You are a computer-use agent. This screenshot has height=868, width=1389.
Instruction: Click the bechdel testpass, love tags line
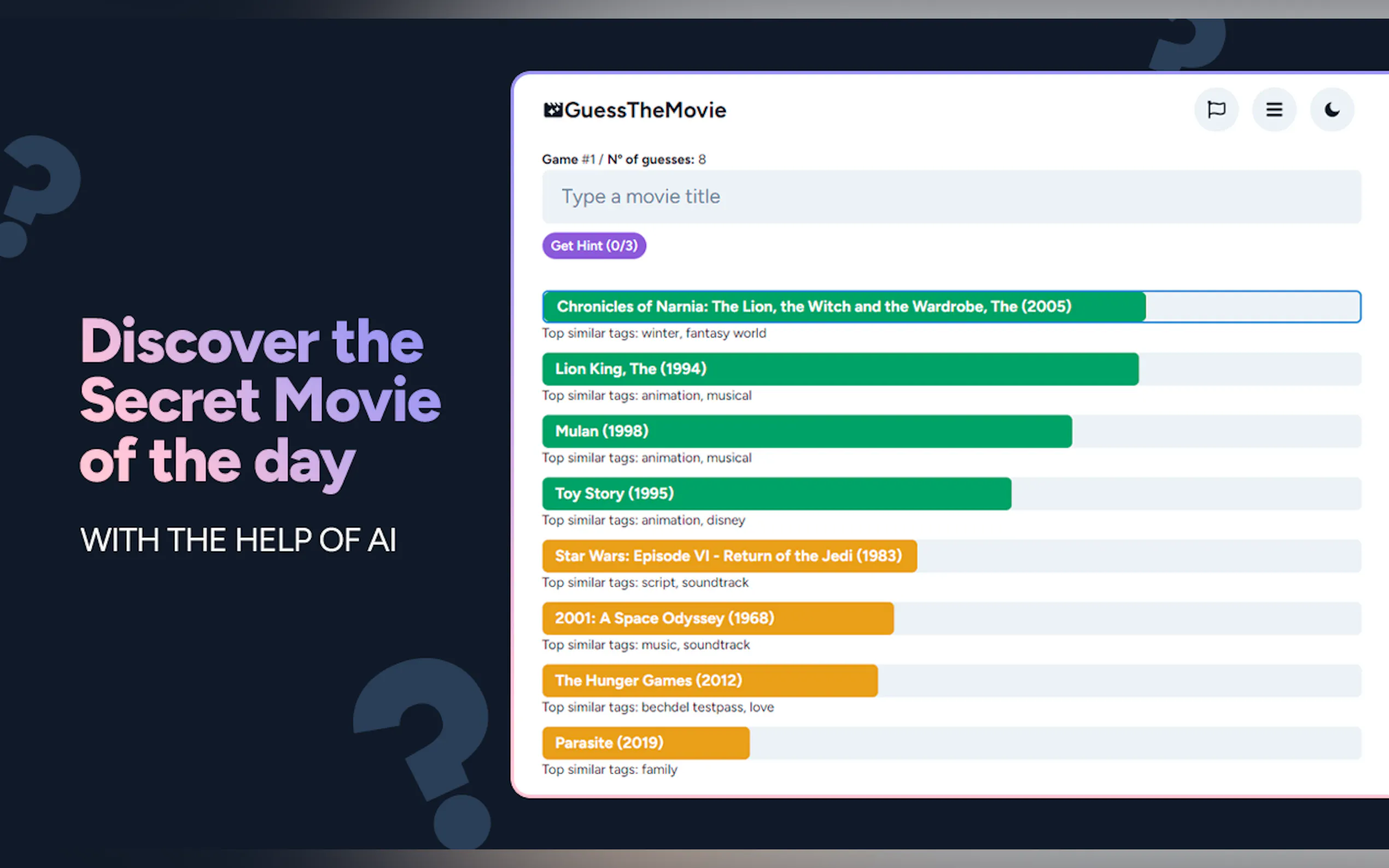(658, 707)
